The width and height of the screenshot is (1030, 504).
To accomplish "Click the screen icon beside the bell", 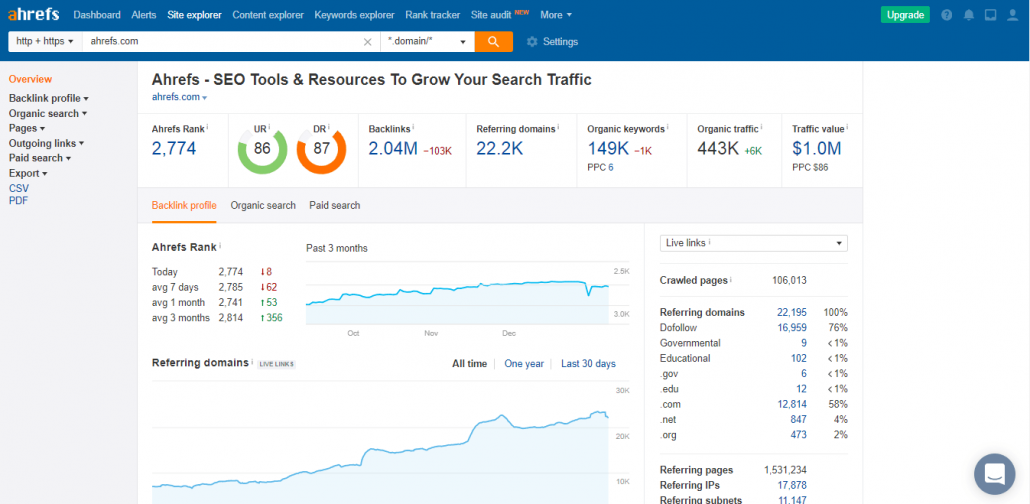I will pos(990,14).
